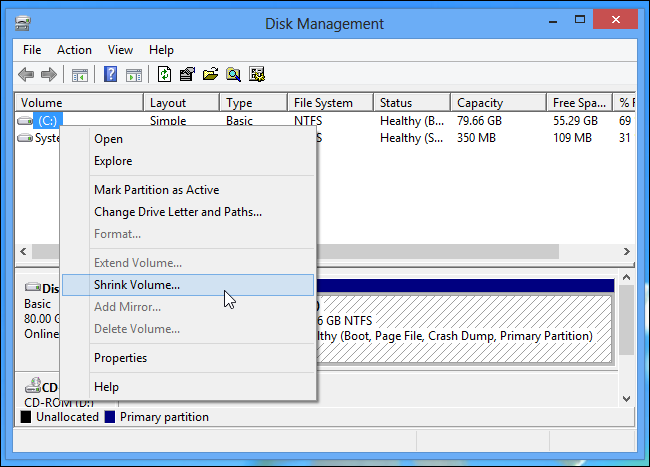
Task: Choose Change Drive Letter and Paths...
Action: (x=177, y=212)
